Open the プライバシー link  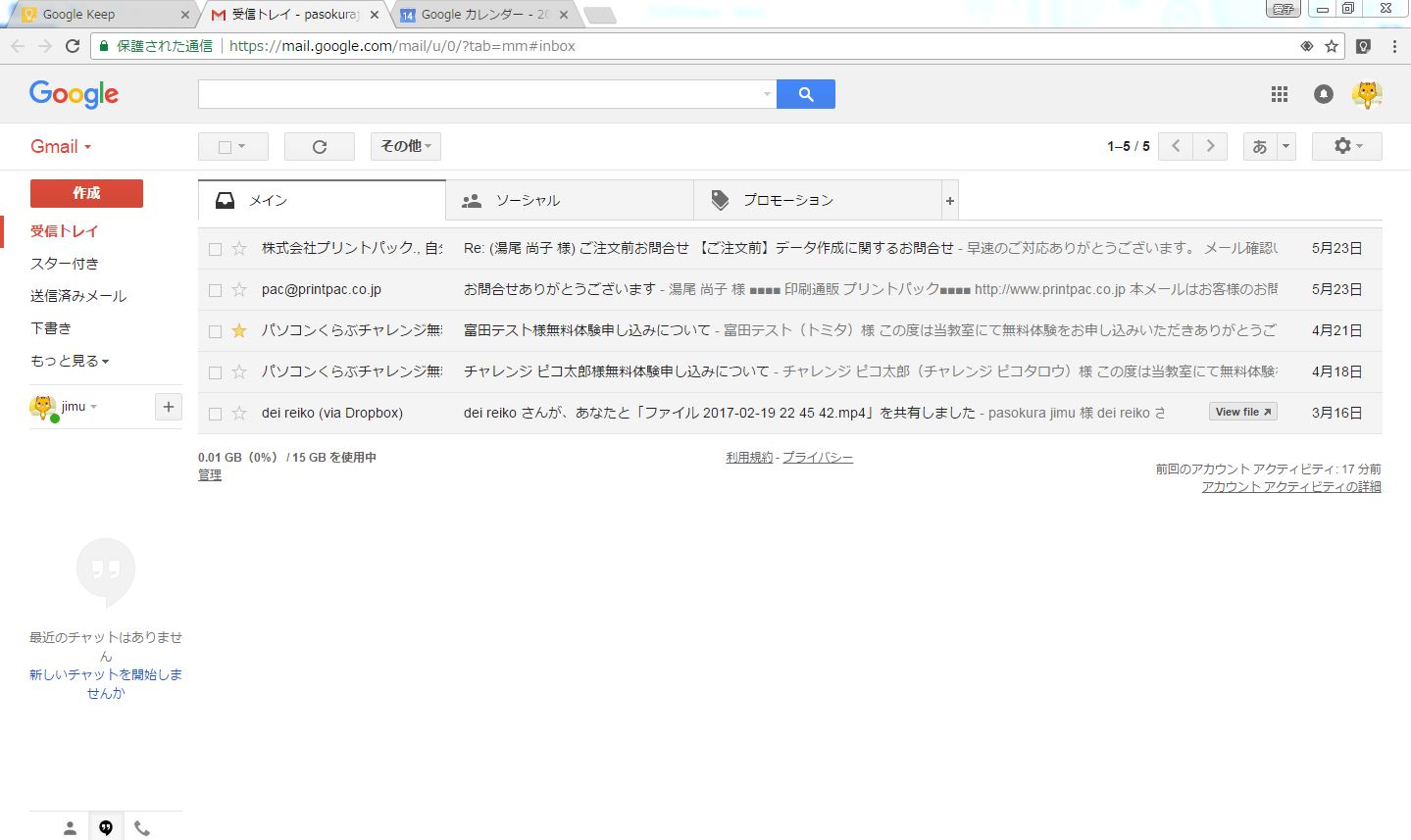pyautogui.click(x=818, y=458)
